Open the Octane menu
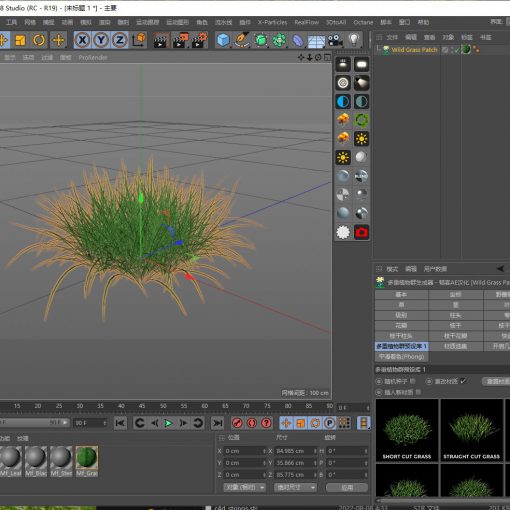The height and width of the screenshot is (510, 510). (x=363, y=22)
